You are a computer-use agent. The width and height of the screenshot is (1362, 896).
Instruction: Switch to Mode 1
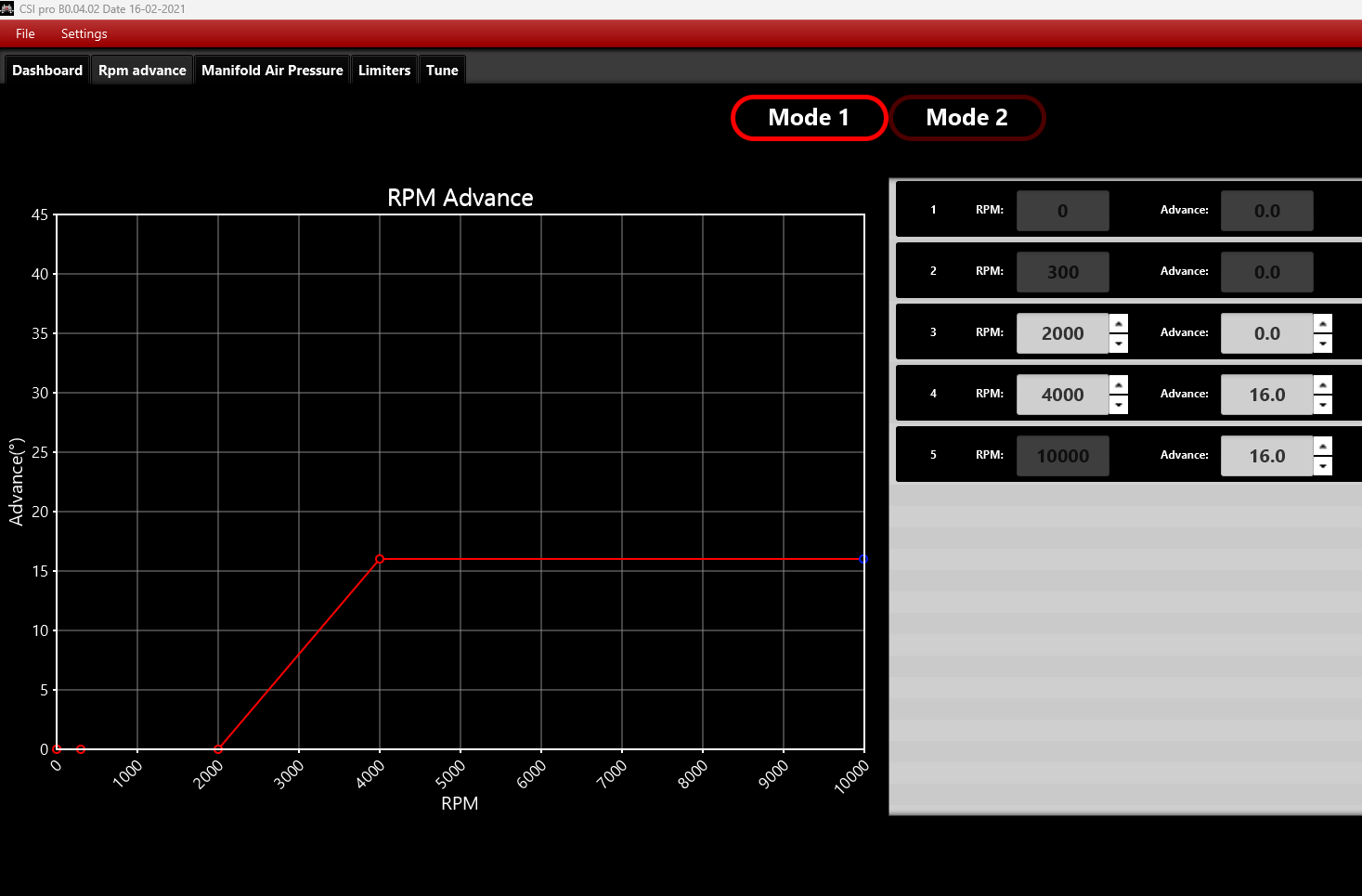809,118
